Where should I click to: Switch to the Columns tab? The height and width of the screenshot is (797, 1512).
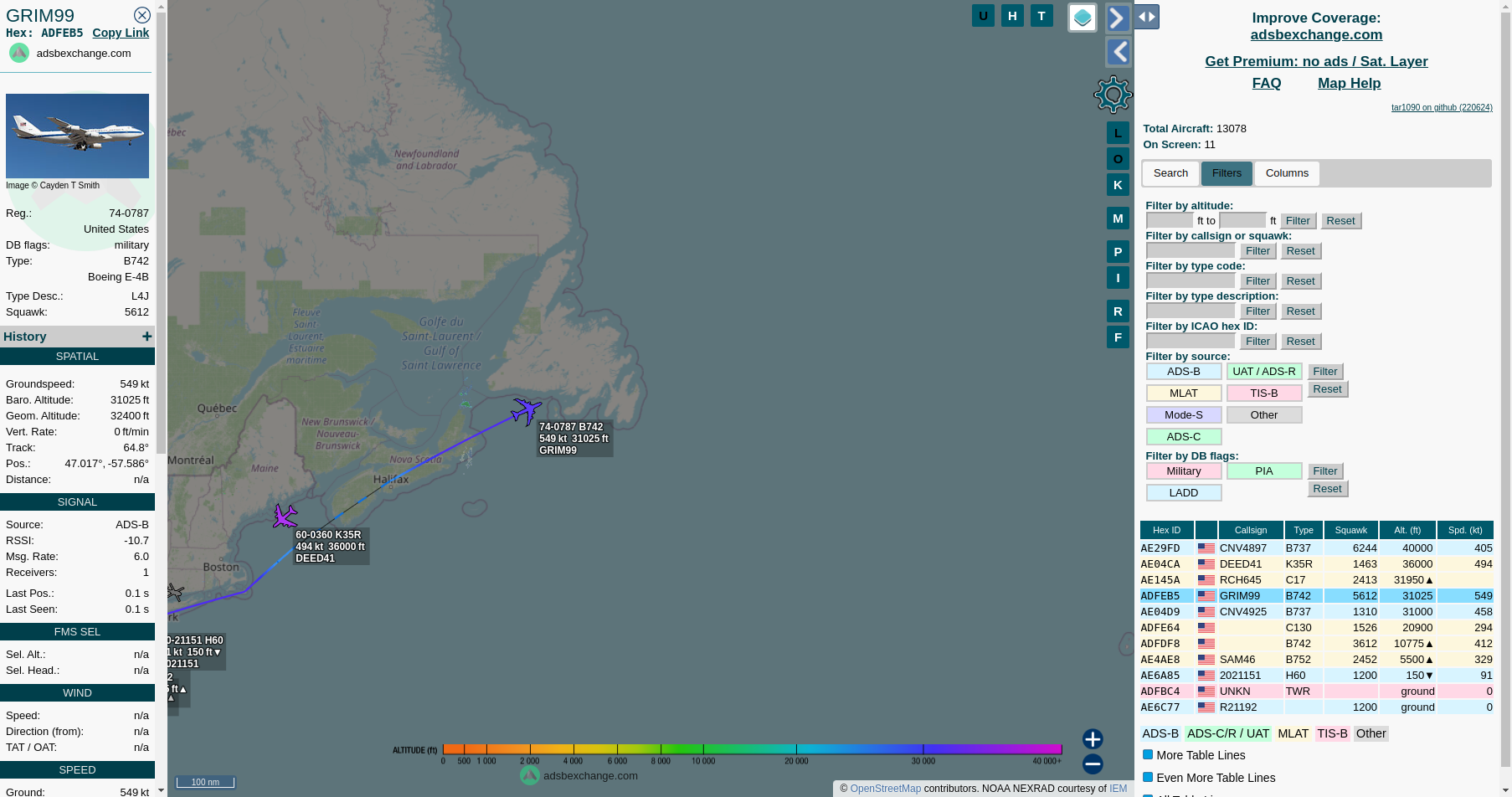pyautogui.click(x=1287, y=173)
